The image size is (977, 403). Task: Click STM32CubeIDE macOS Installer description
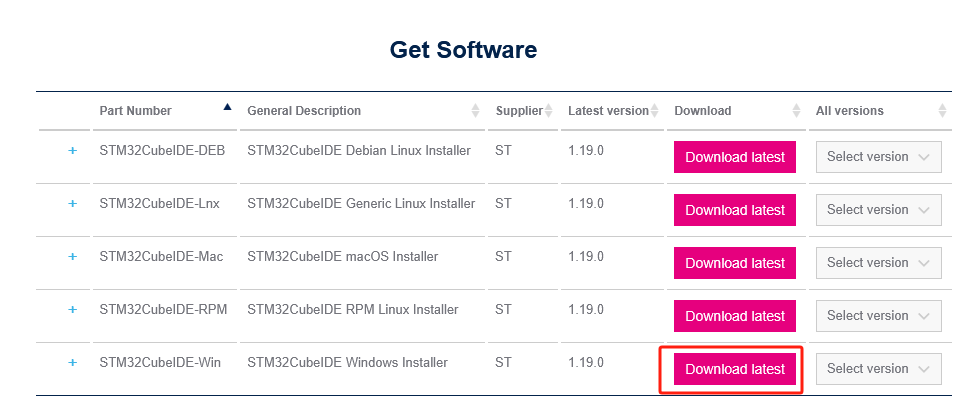pos(343,257)
